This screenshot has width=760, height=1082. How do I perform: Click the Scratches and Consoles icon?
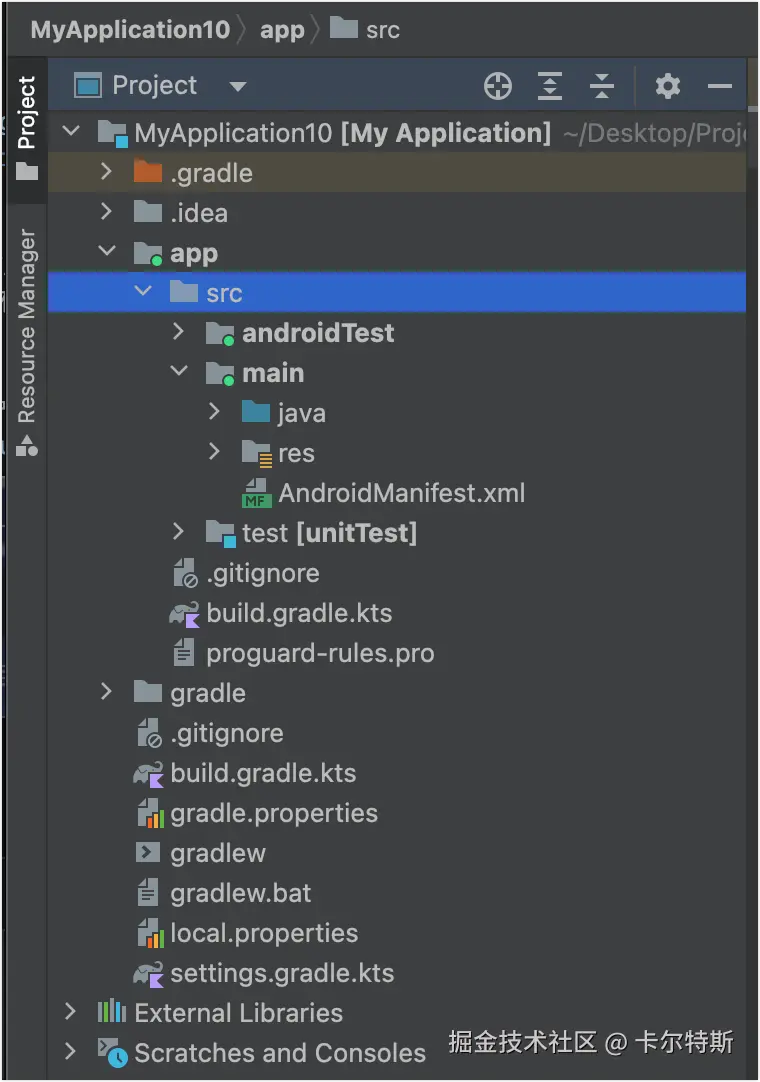111,1052
